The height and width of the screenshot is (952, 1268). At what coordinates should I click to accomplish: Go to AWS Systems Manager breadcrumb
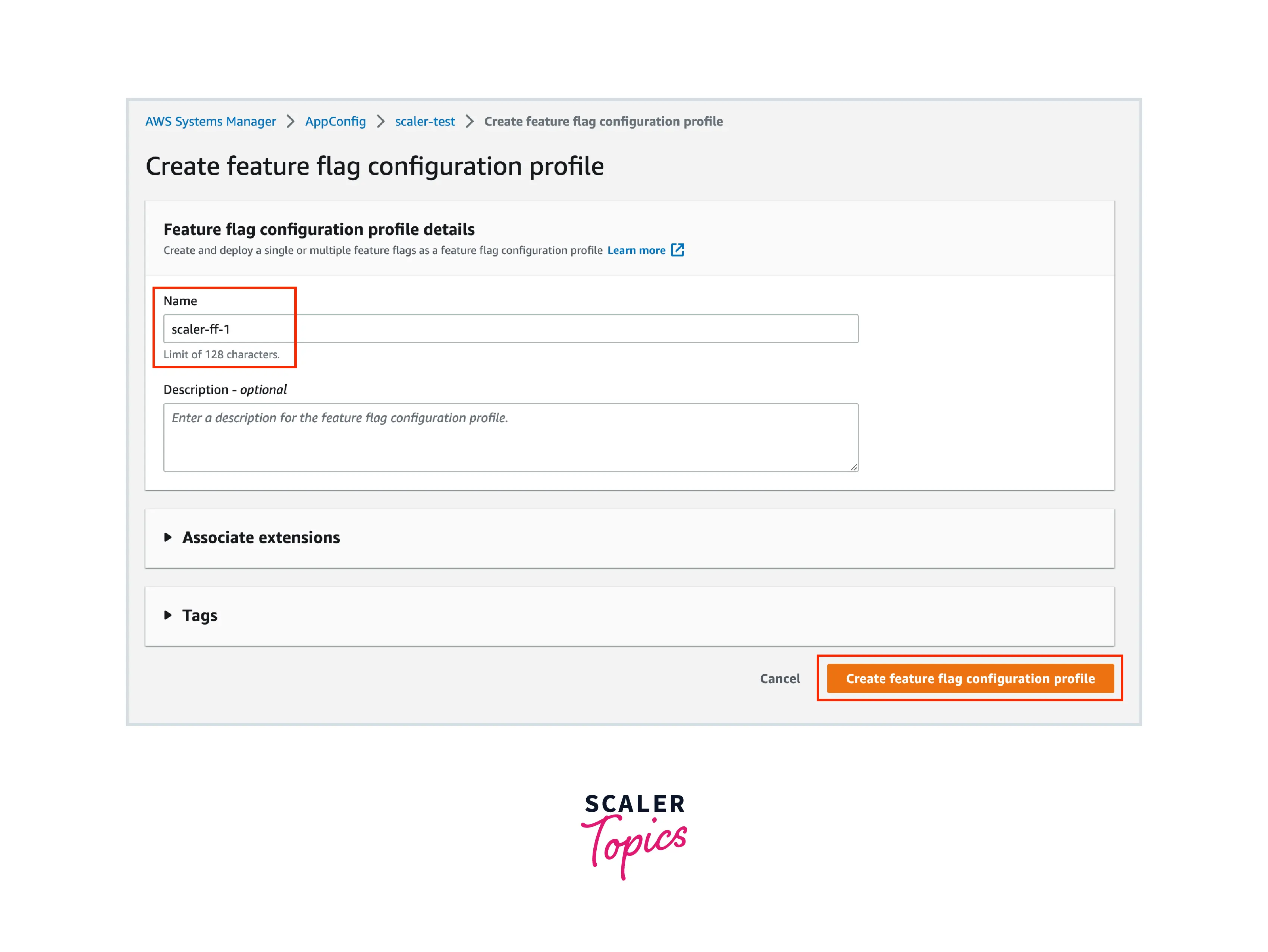coord(210,122)
